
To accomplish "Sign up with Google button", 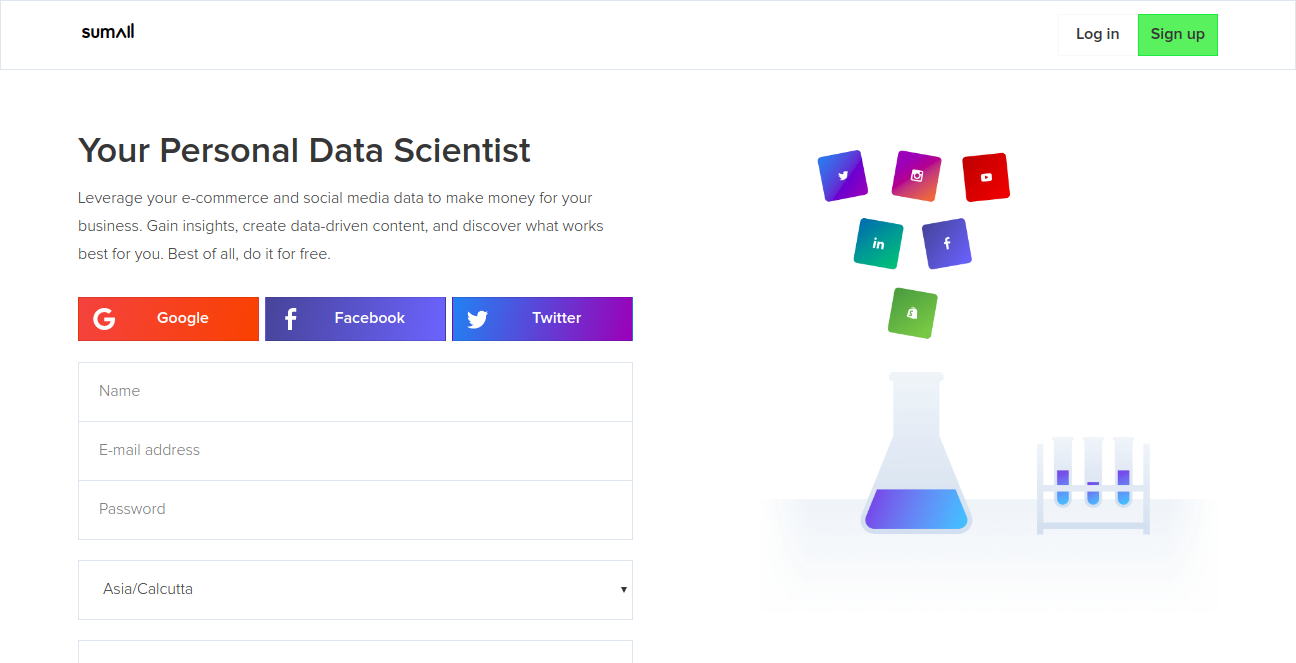I will 168,318.
